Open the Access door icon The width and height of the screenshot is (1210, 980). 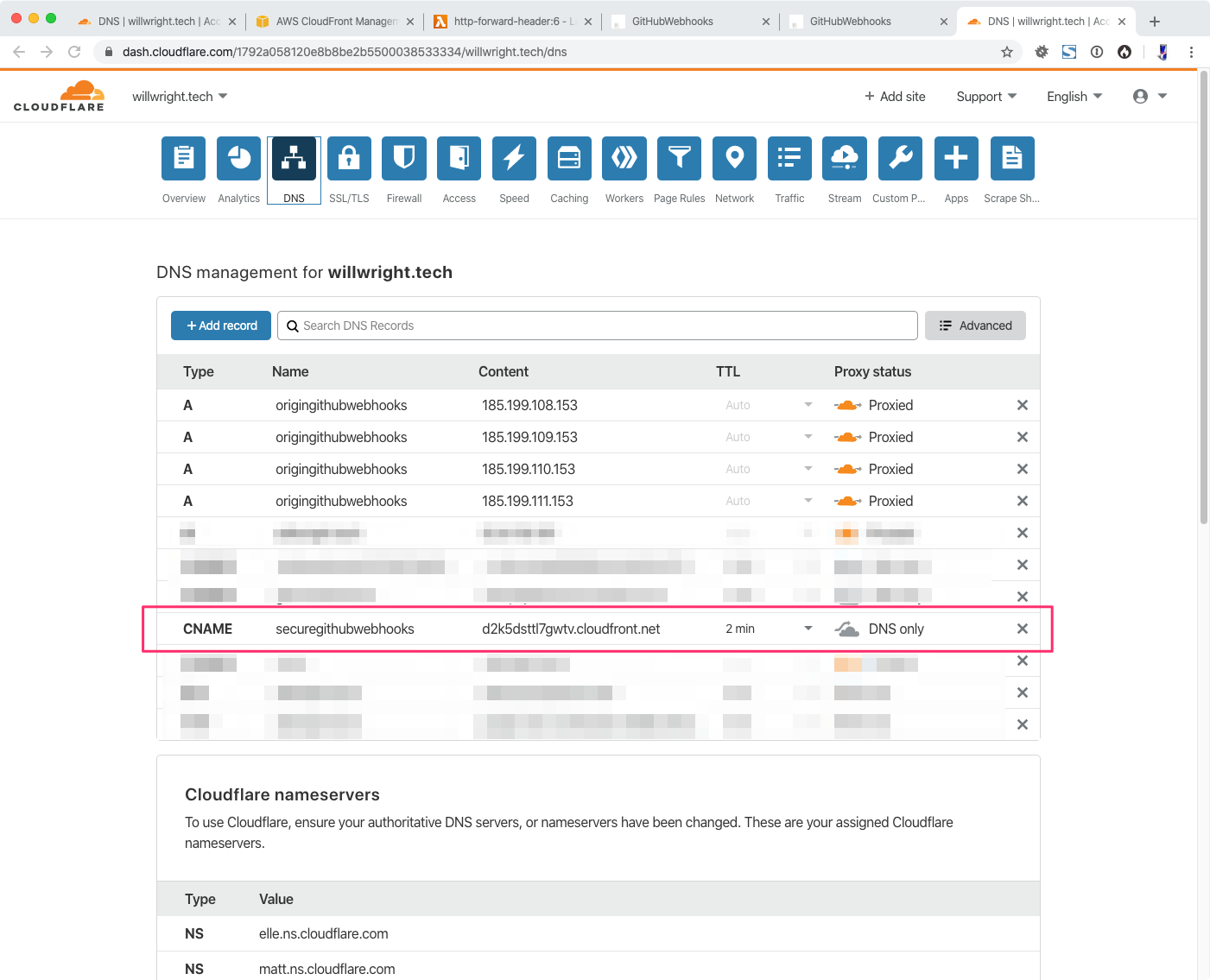(459, 159)
